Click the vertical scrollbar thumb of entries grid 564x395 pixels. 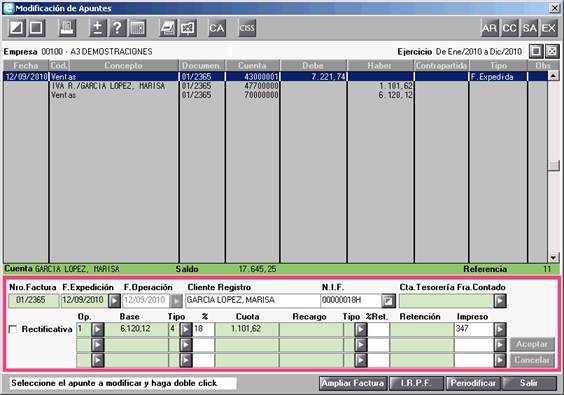tap(553, 165)
